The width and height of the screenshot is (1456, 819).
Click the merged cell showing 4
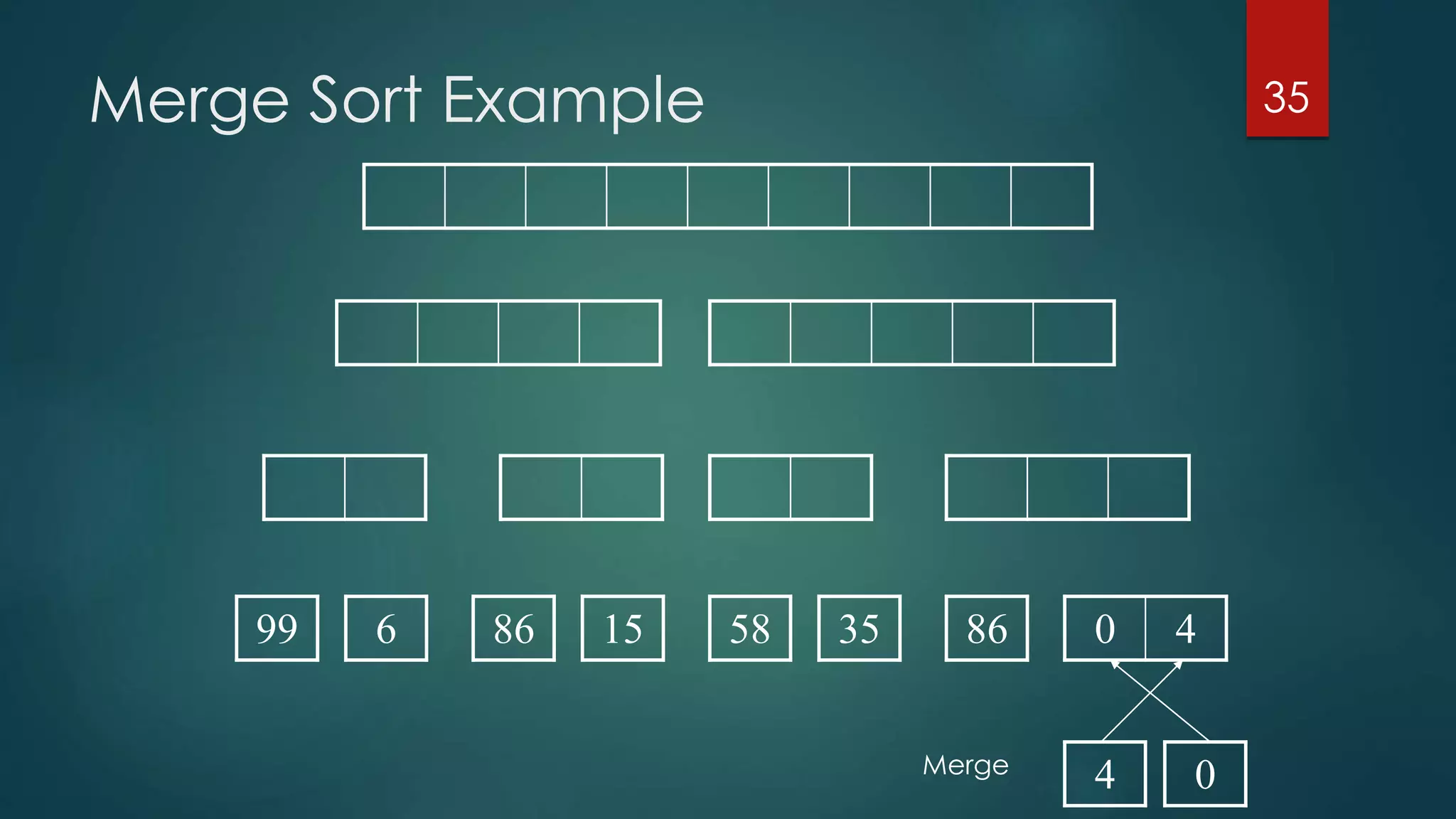(x=1186, y=628)
